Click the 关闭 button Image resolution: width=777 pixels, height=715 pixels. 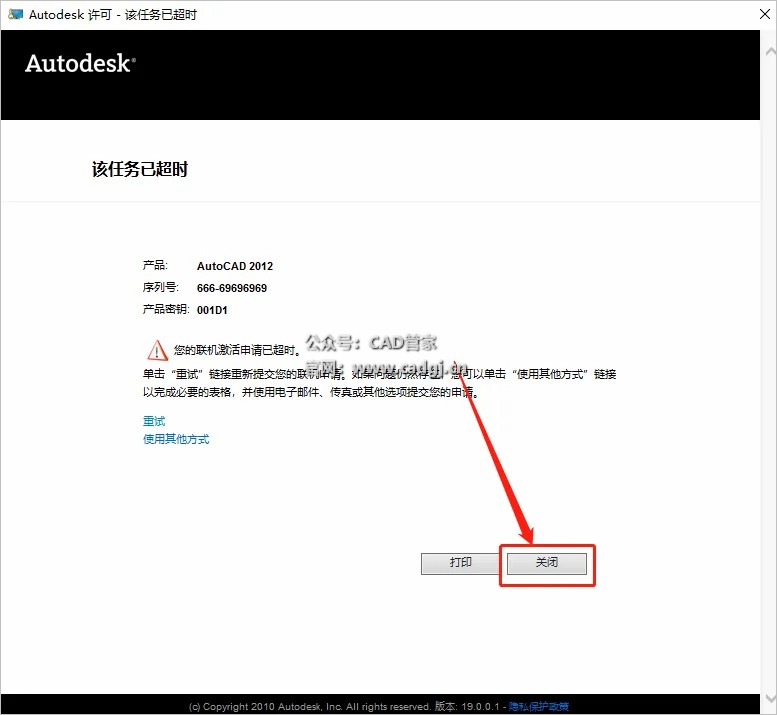pos(547,563)
